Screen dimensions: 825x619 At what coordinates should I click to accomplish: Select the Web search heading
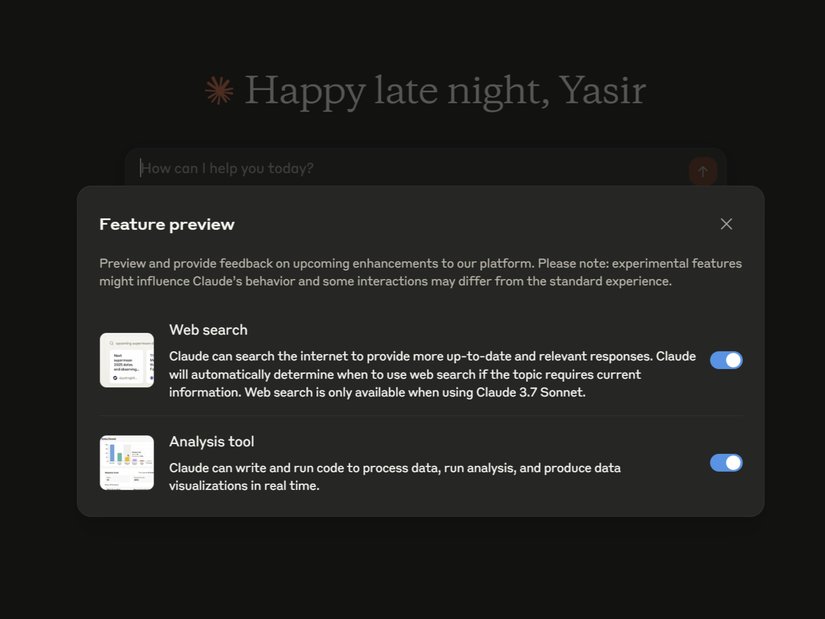[208, 330]
